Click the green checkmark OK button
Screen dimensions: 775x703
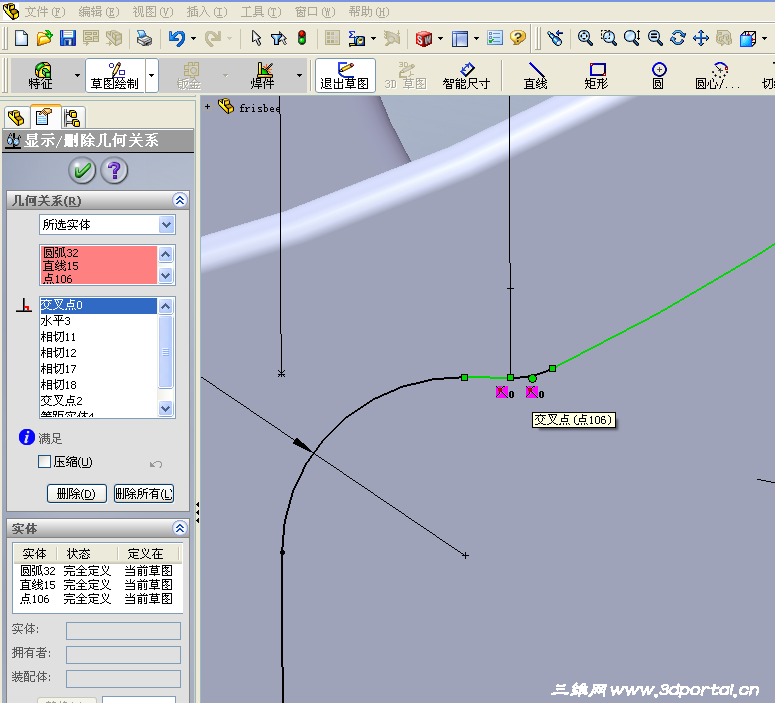pos(82,171)
